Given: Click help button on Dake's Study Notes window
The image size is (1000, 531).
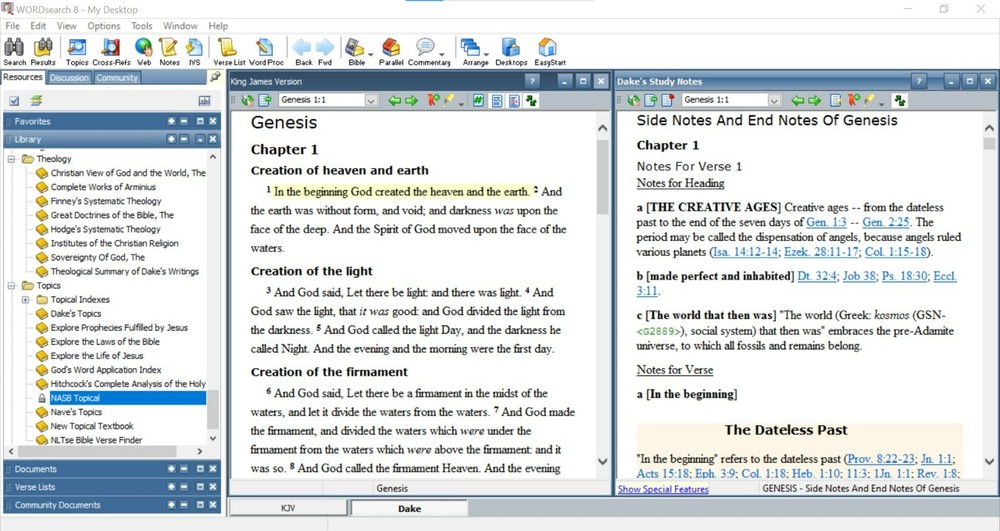Looking at the screenshot, I should [918, 81].
